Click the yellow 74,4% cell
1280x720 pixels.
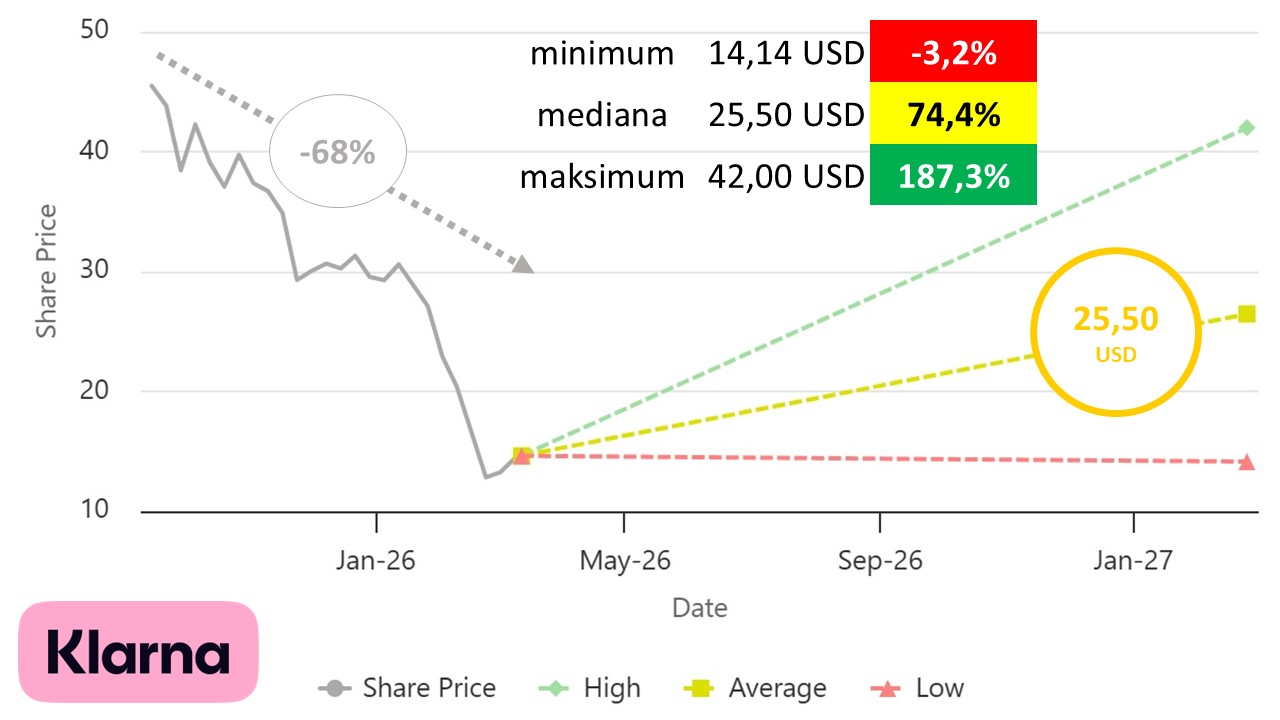pos(953,115)
